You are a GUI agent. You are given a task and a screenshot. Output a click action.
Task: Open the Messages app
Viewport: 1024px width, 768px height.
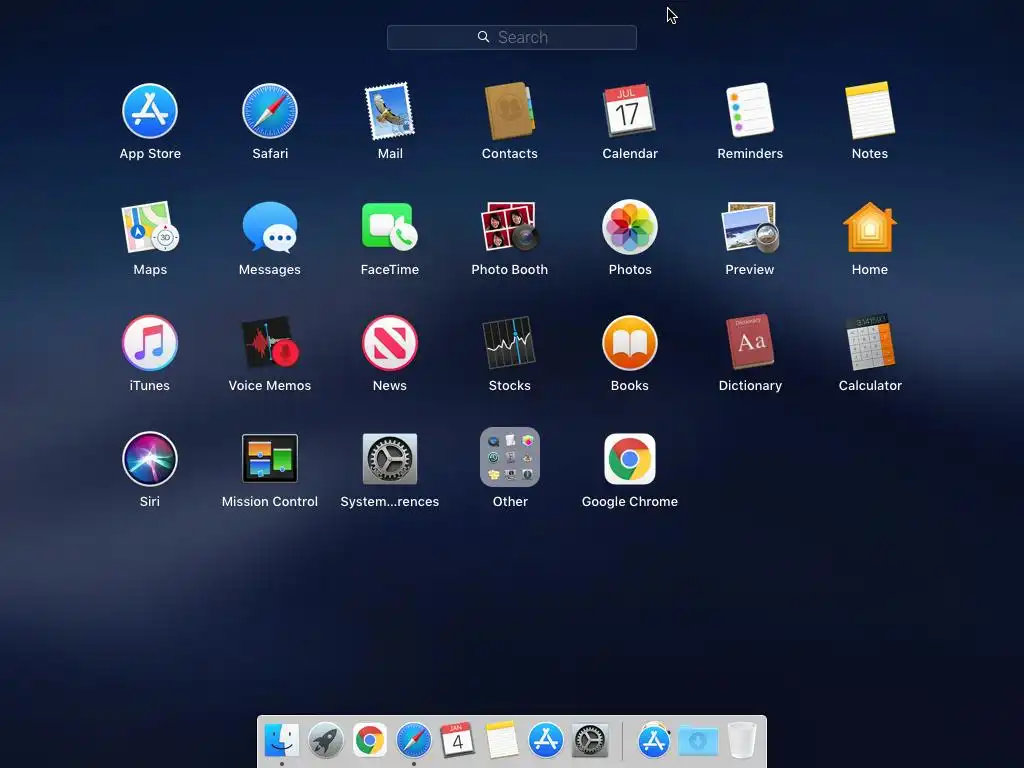coord(270,227)
